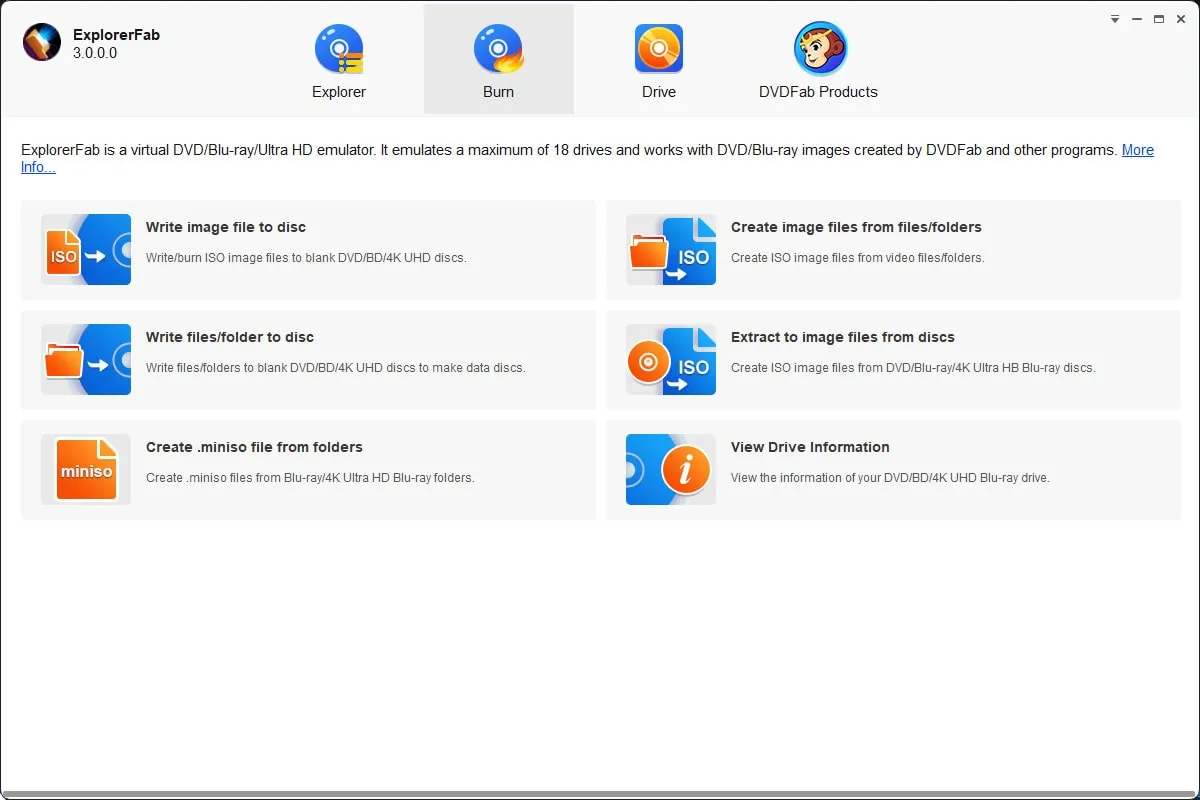
Task: Click the Write image file to disc icon
Action: 86,250
